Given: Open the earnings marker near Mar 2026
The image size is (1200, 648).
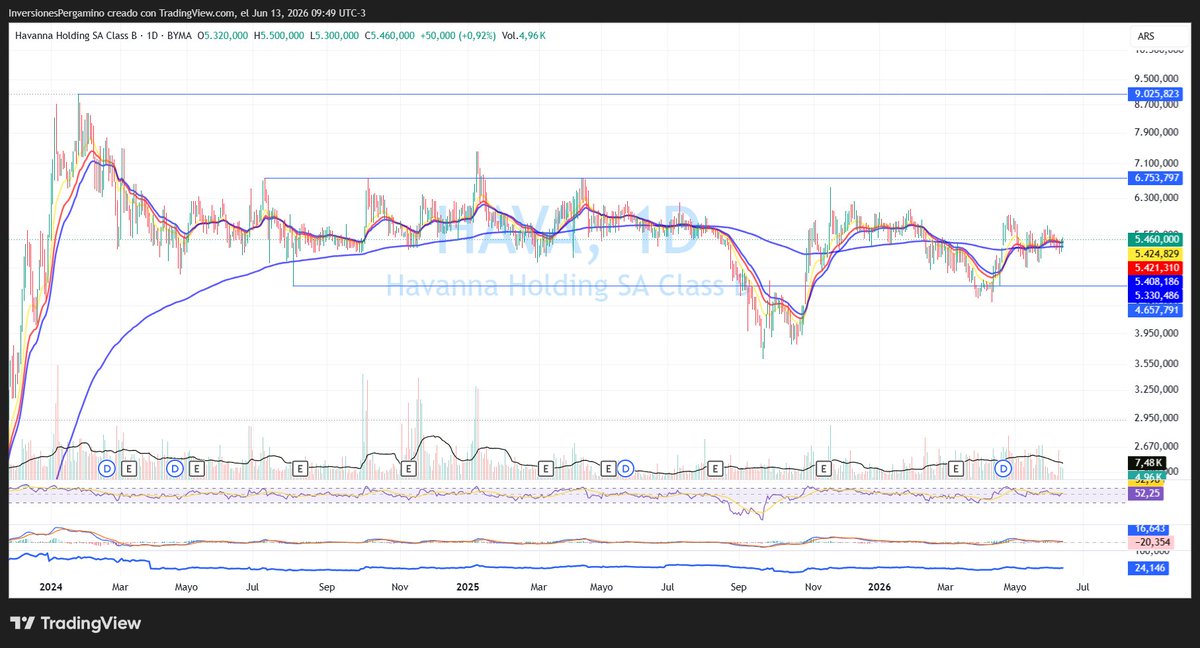Looking at the screenshot, I should pos(956,468).
